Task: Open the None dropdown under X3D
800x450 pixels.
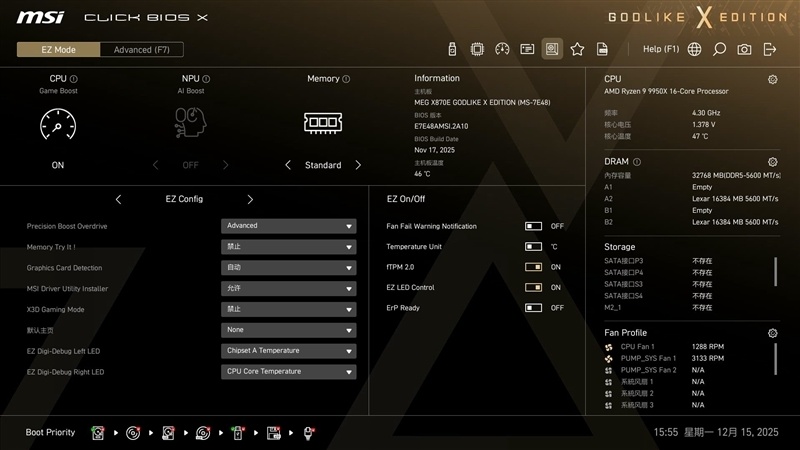Action: [288, 330]
